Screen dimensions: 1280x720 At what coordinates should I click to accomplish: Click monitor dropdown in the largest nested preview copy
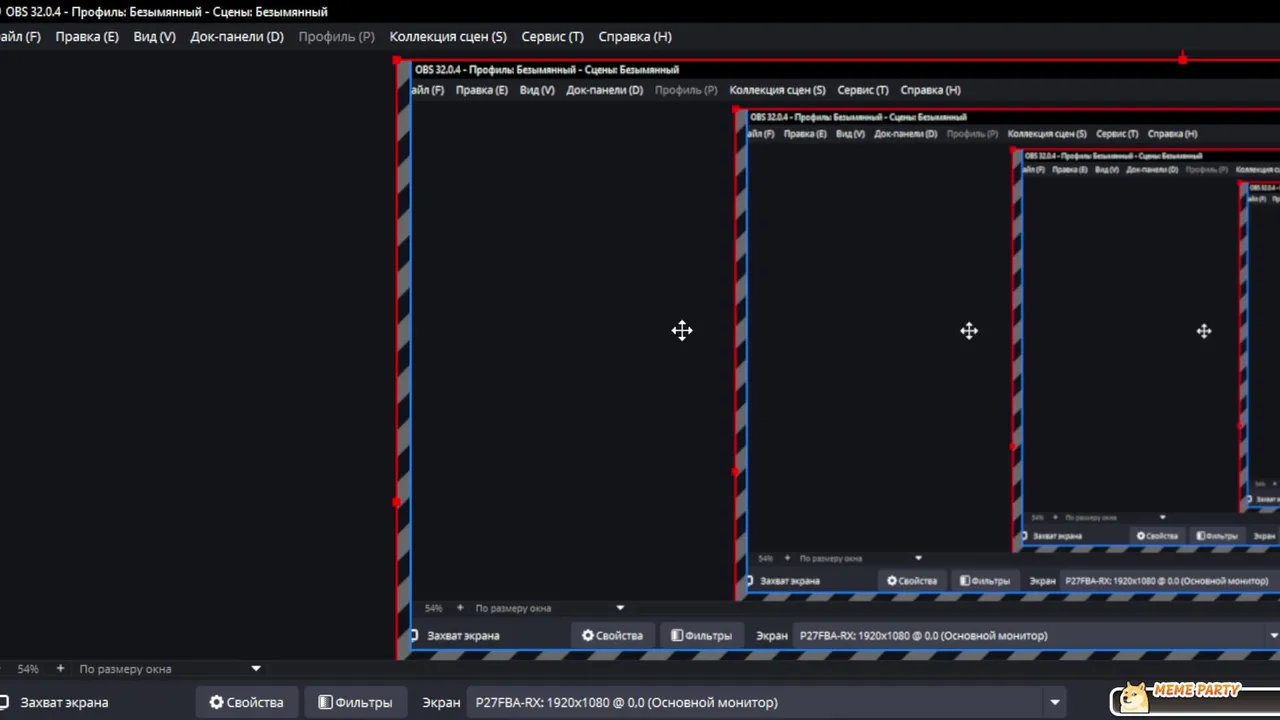(x=1036, y=635)
